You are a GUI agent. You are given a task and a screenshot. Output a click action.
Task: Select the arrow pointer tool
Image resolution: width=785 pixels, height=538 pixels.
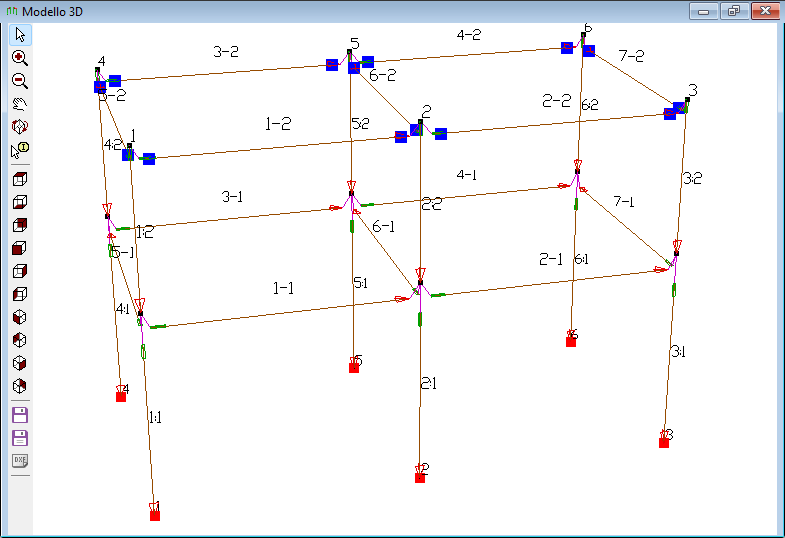pyautogui.click(x=20, y=35)
